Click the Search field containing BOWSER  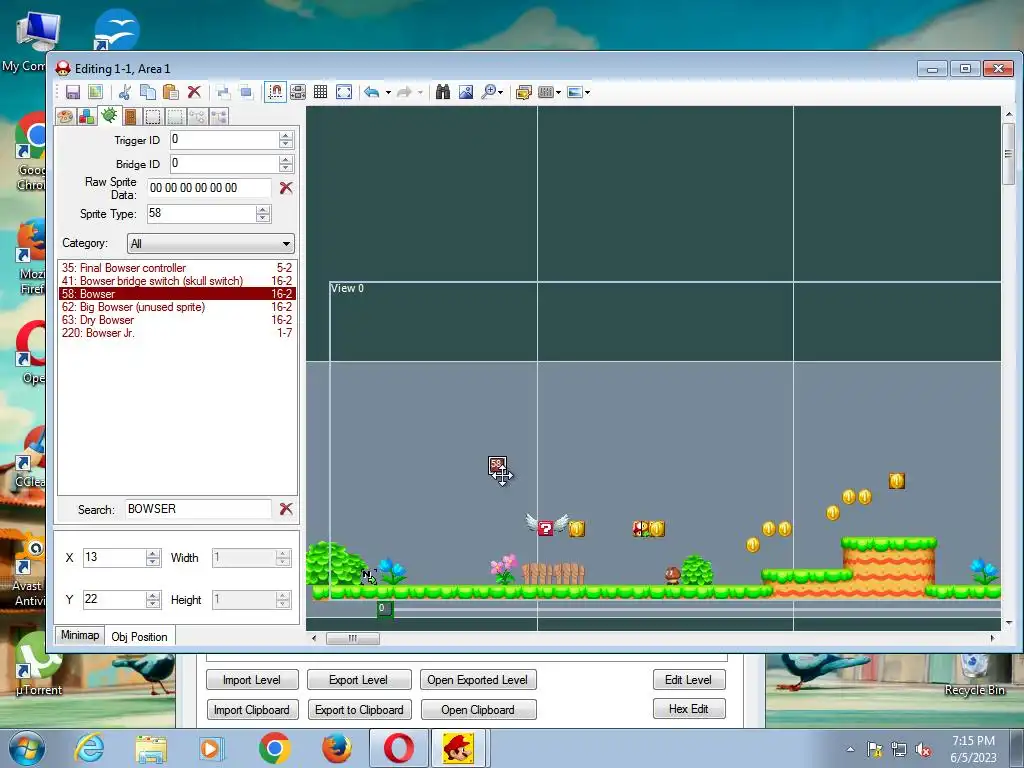(199, 509)
